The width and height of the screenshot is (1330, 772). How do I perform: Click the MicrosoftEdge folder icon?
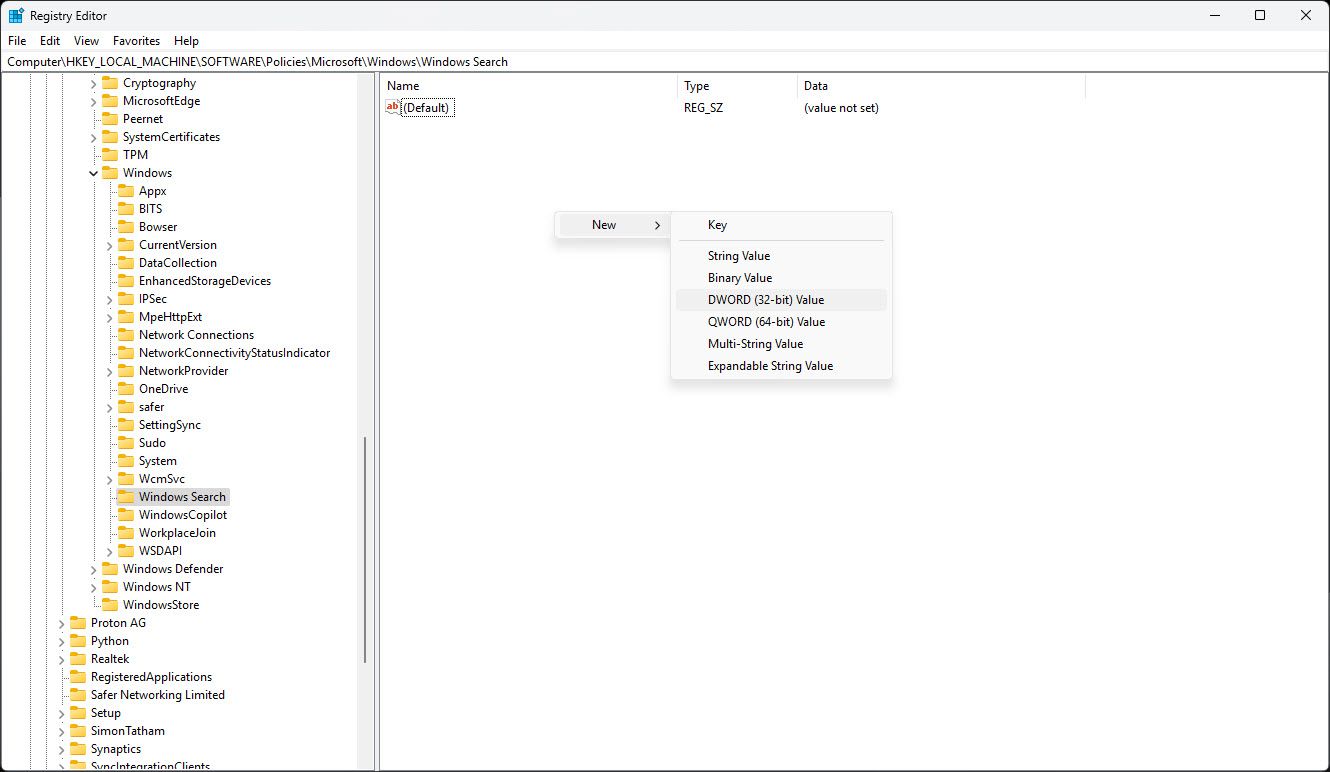click(110, 101)
